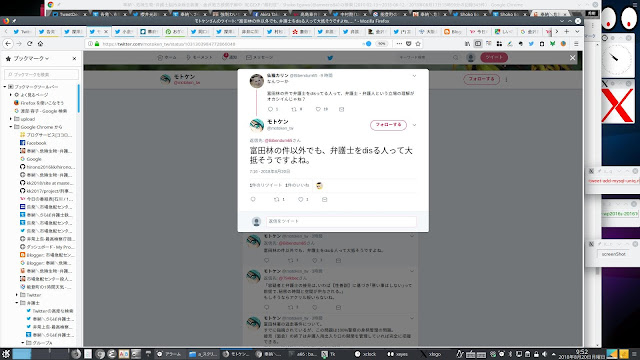Close the bookmarks sidebar

[x=74, y=59]
